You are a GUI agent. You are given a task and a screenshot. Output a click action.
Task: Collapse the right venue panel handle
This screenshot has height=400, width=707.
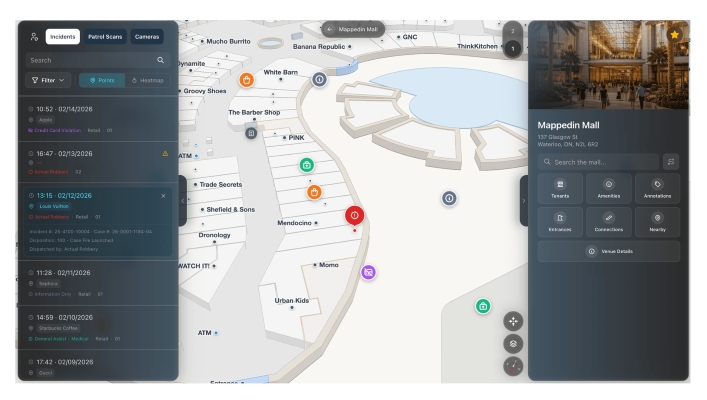pos(523,201)
